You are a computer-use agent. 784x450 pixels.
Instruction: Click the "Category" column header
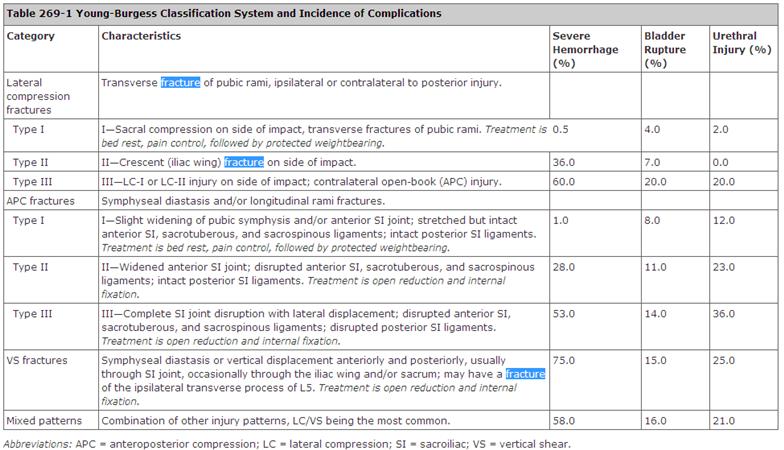(x=31, y=36)
